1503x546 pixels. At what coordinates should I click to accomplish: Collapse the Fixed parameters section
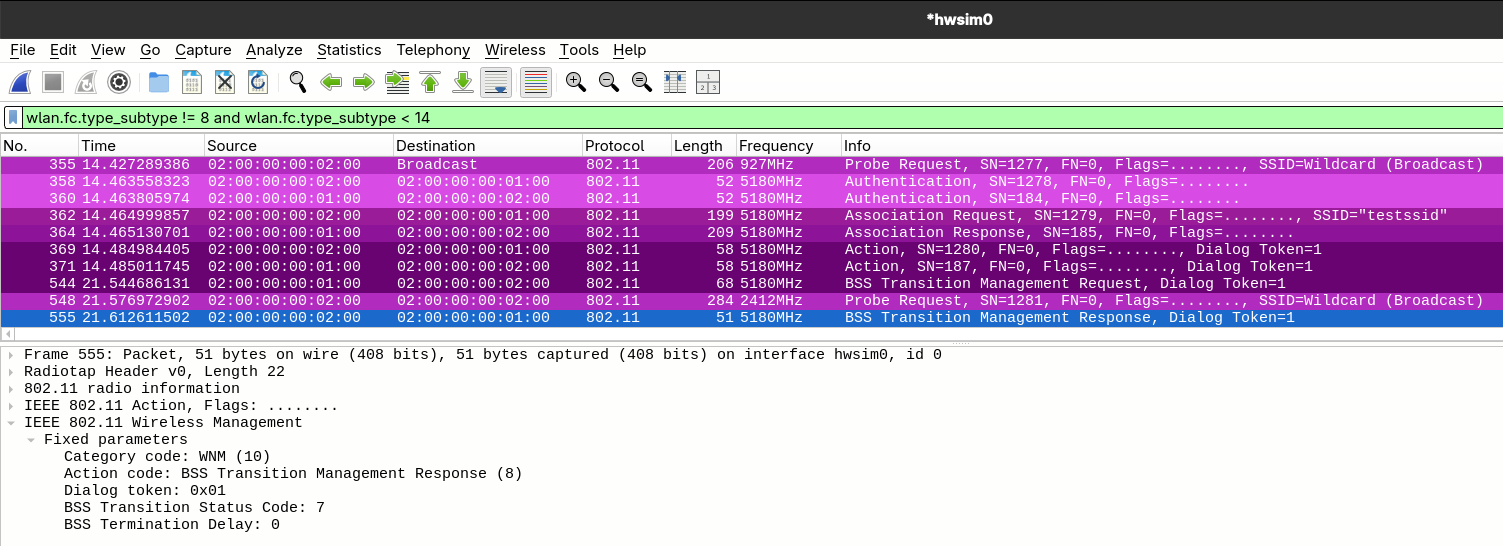(31, 440)
